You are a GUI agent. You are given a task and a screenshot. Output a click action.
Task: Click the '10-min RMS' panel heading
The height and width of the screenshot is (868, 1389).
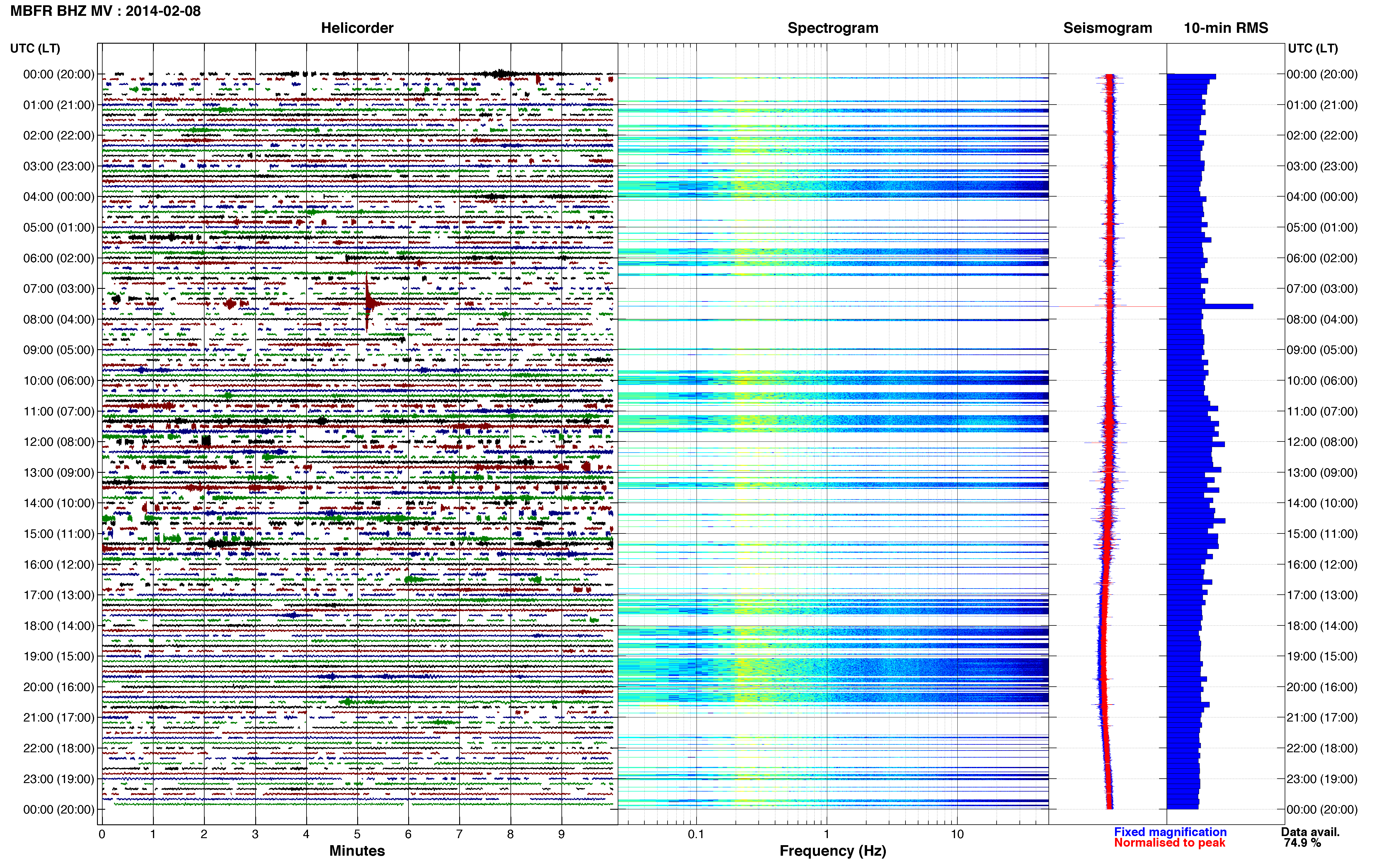pos(1225,28)
